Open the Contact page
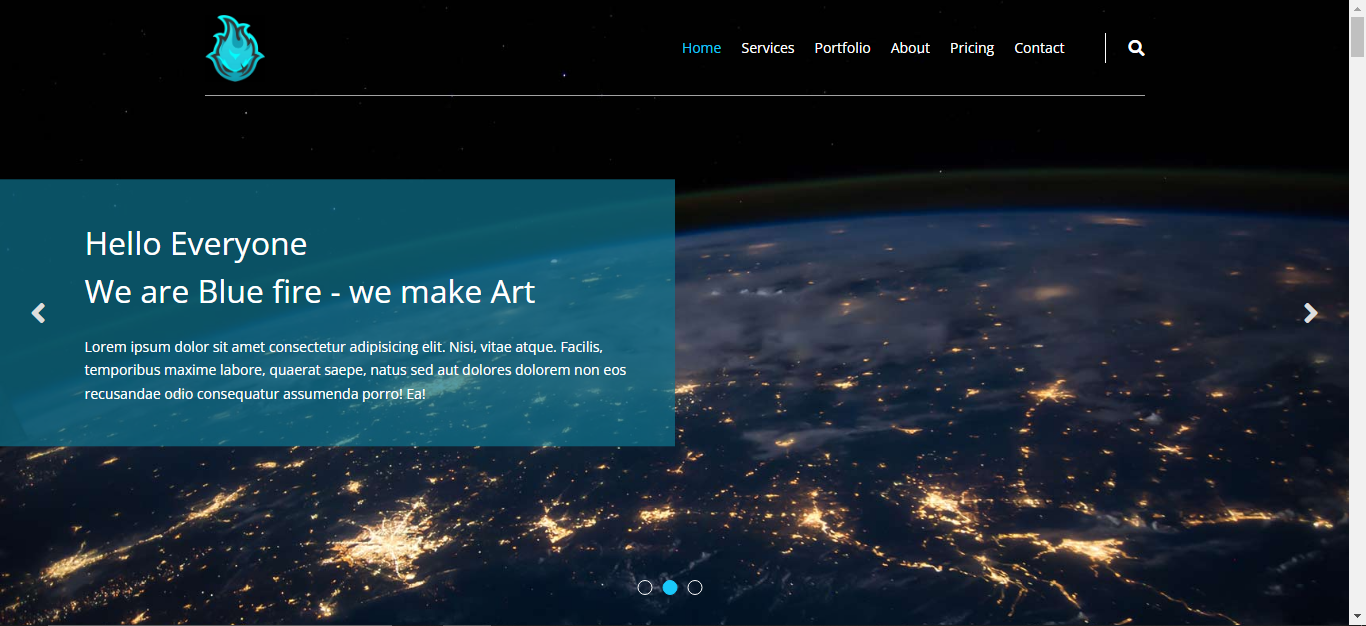The image size is (1366, 626). (x=1039, y=47)
